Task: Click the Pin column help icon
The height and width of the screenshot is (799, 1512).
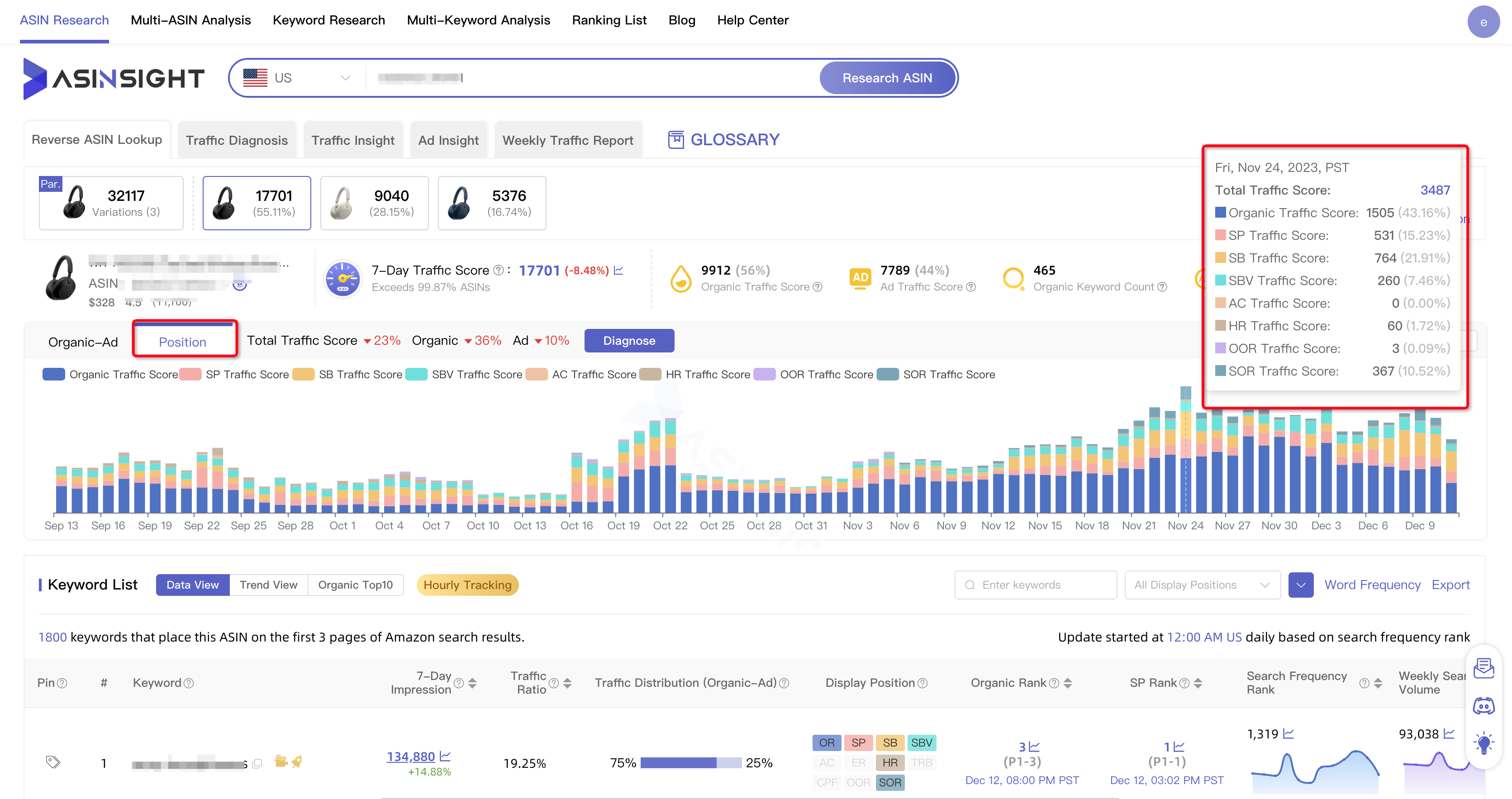Action: point(62,683)
